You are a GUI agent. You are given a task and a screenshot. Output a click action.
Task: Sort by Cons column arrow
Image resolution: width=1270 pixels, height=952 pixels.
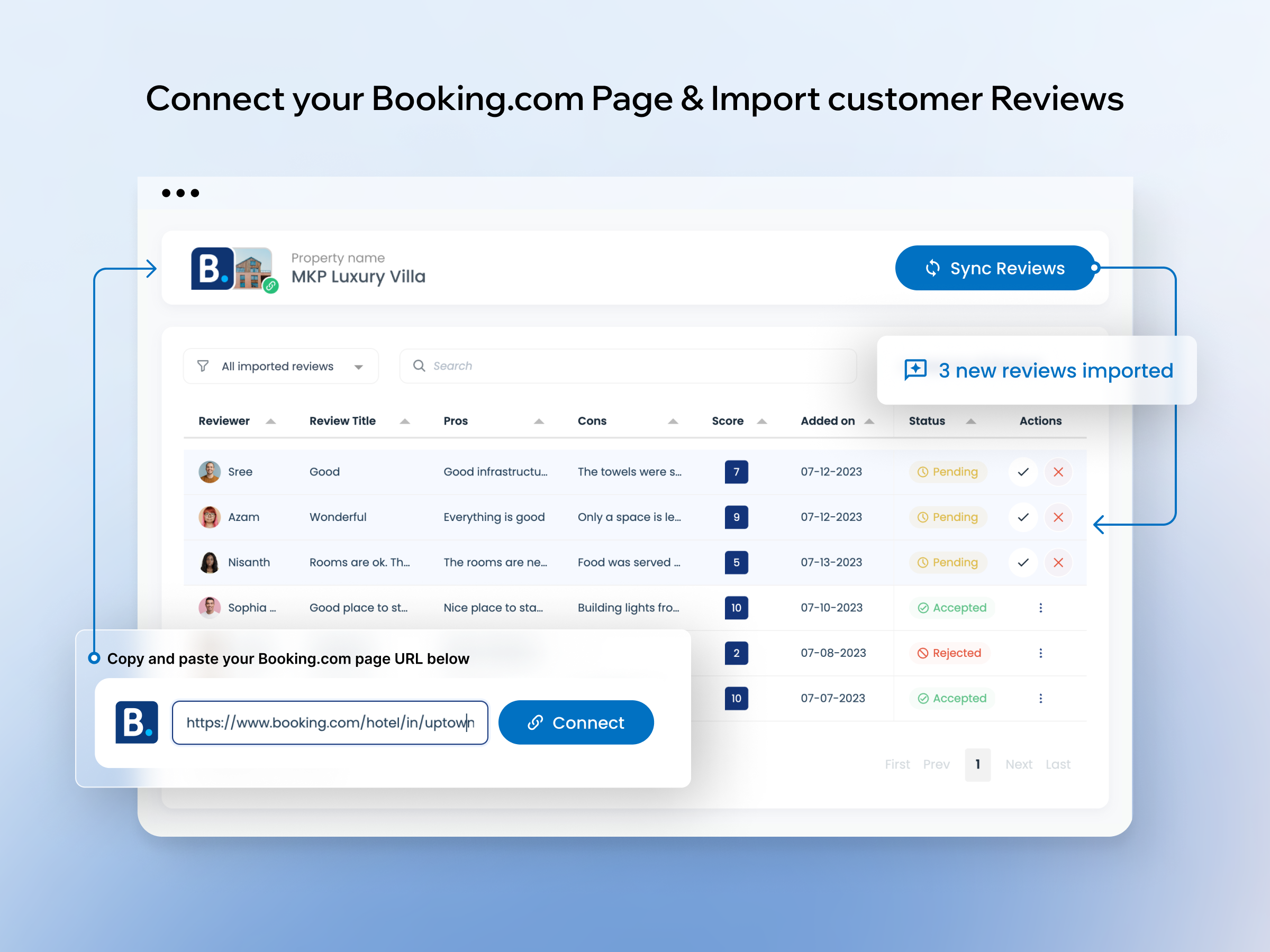674,421
